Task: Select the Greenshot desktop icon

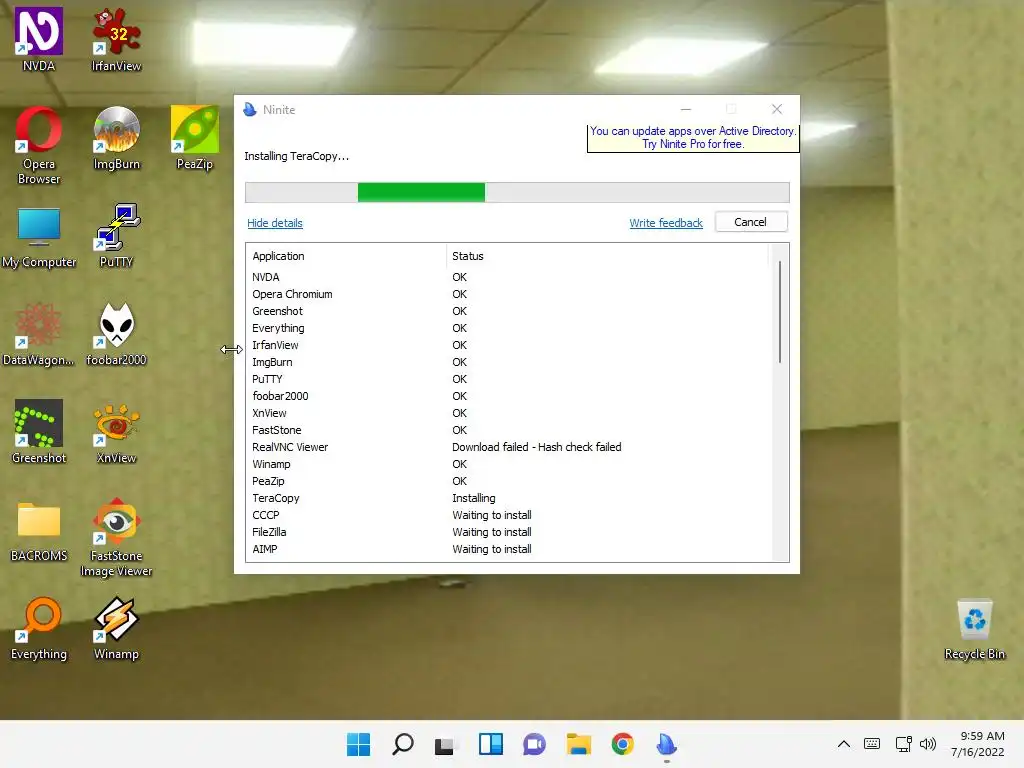Action: click(39, 432)
